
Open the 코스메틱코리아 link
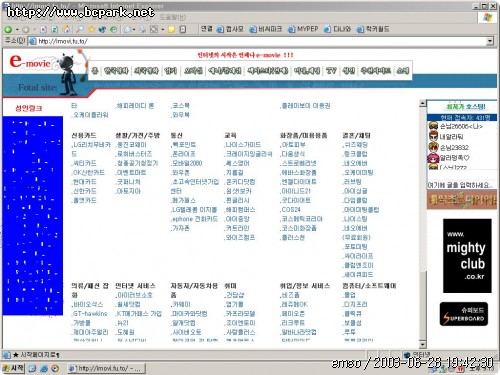pos(301,219)
